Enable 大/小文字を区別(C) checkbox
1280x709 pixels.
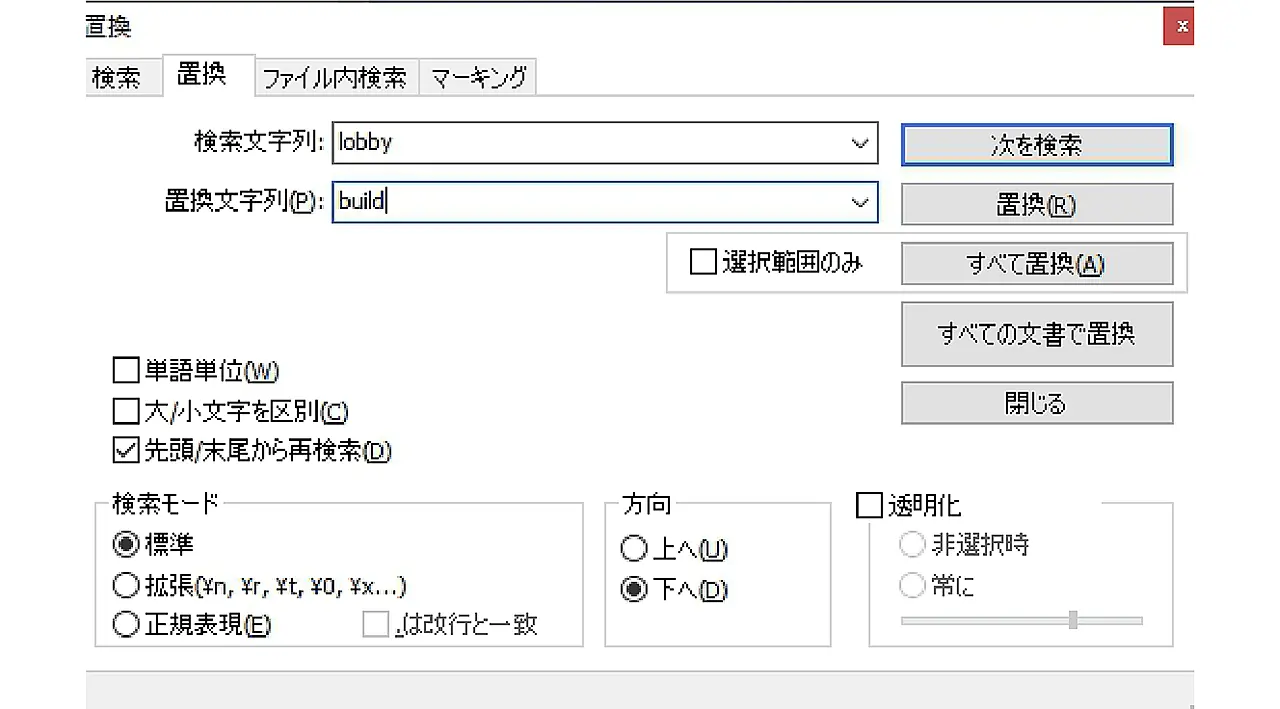click(125, 411)
